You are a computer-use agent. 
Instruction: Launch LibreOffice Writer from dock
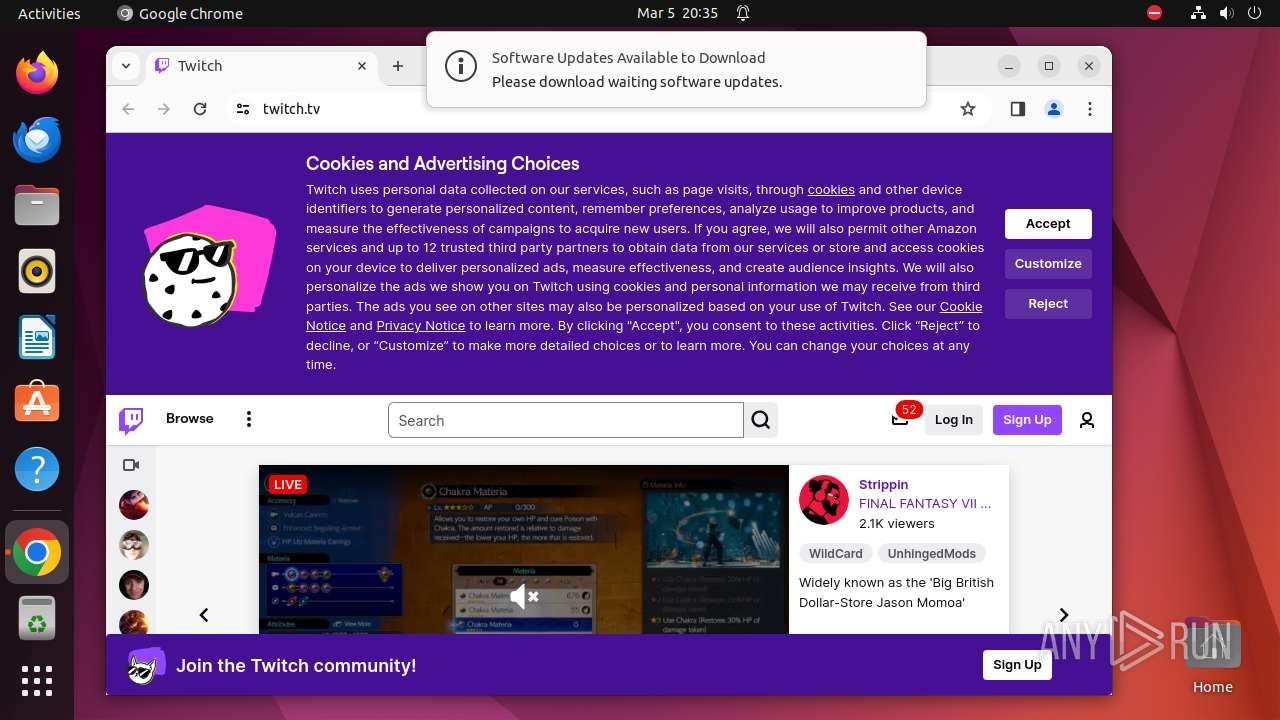point(37,337)
